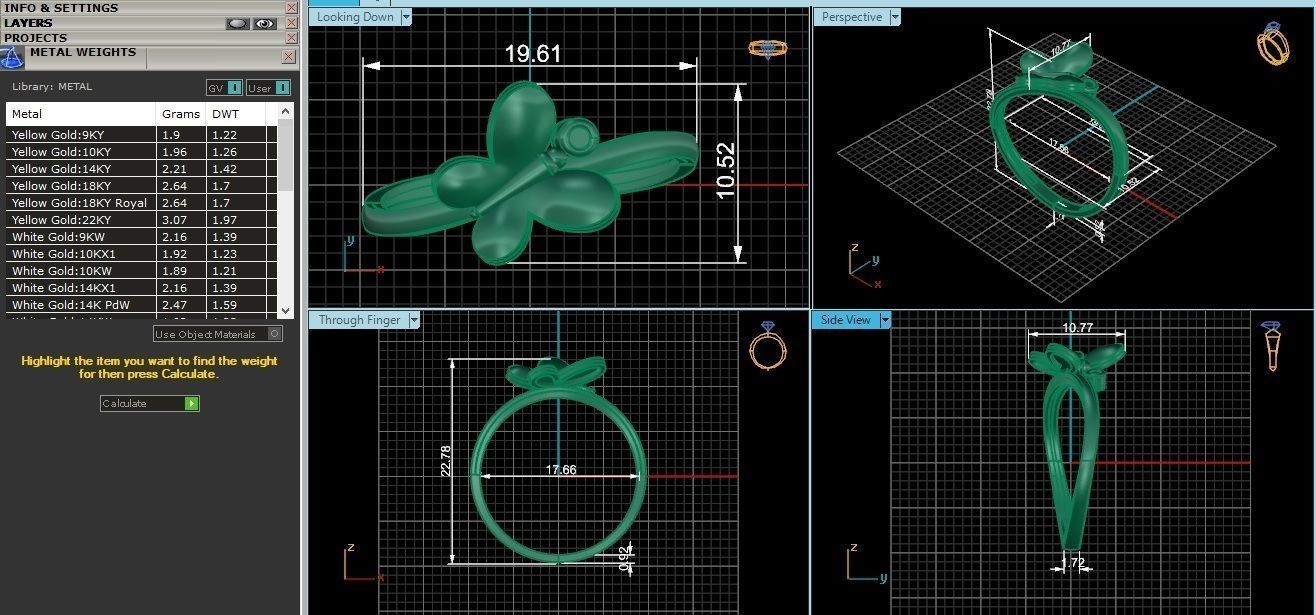The image size is (1316, 615).
Task: Click the green play arrow on Calculate
Action: coord(191,404)
